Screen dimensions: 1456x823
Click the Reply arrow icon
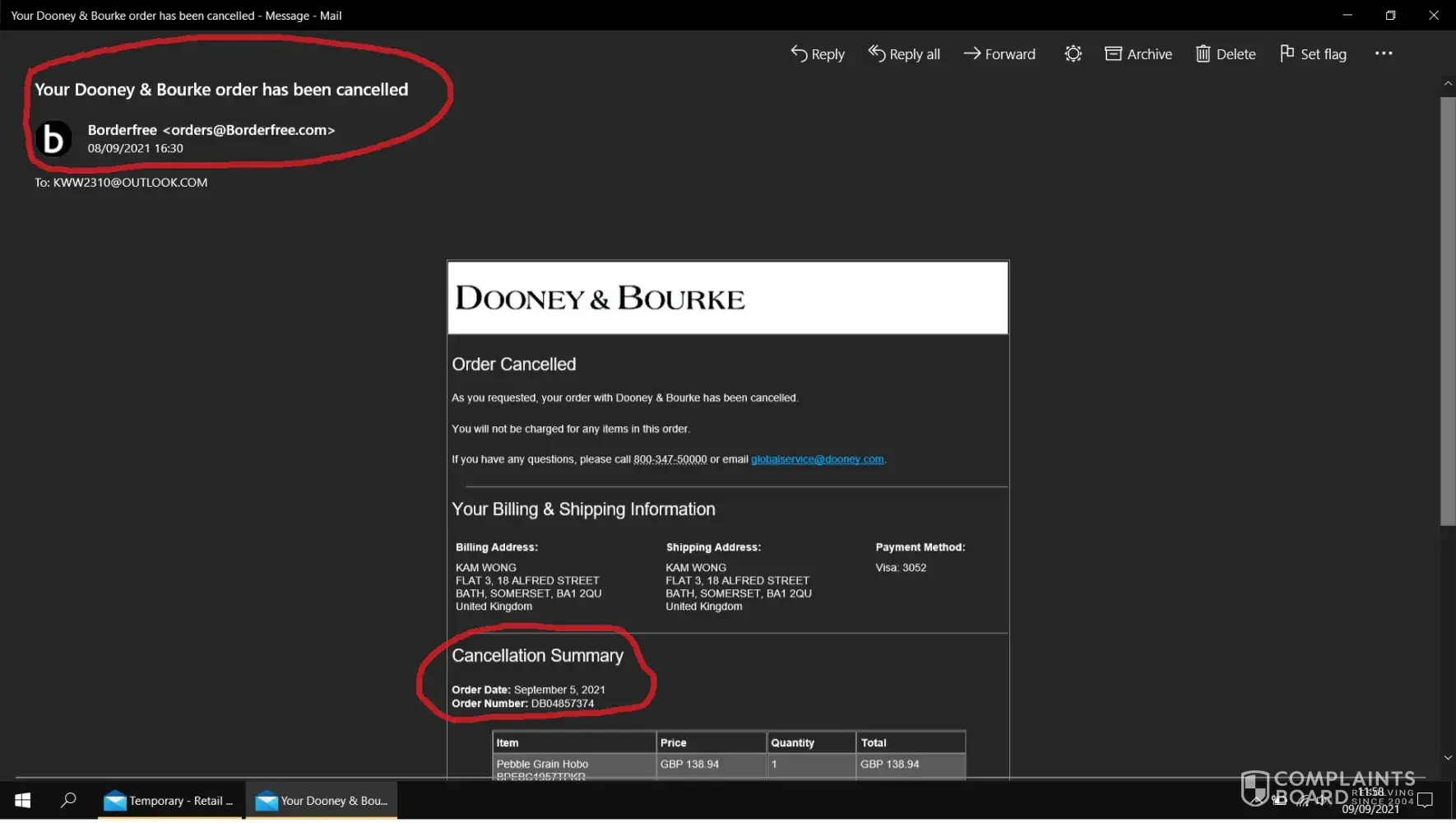pyautogui.click(x=799, y=54)
